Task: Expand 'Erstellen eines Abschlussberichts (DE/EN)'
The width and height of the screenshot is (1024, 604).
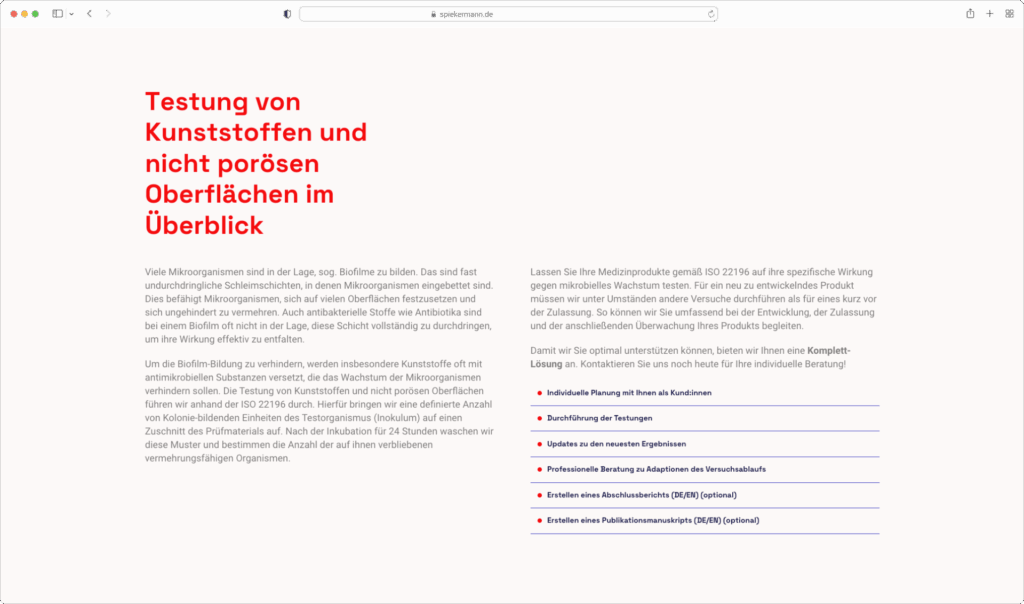Action: 648,494
